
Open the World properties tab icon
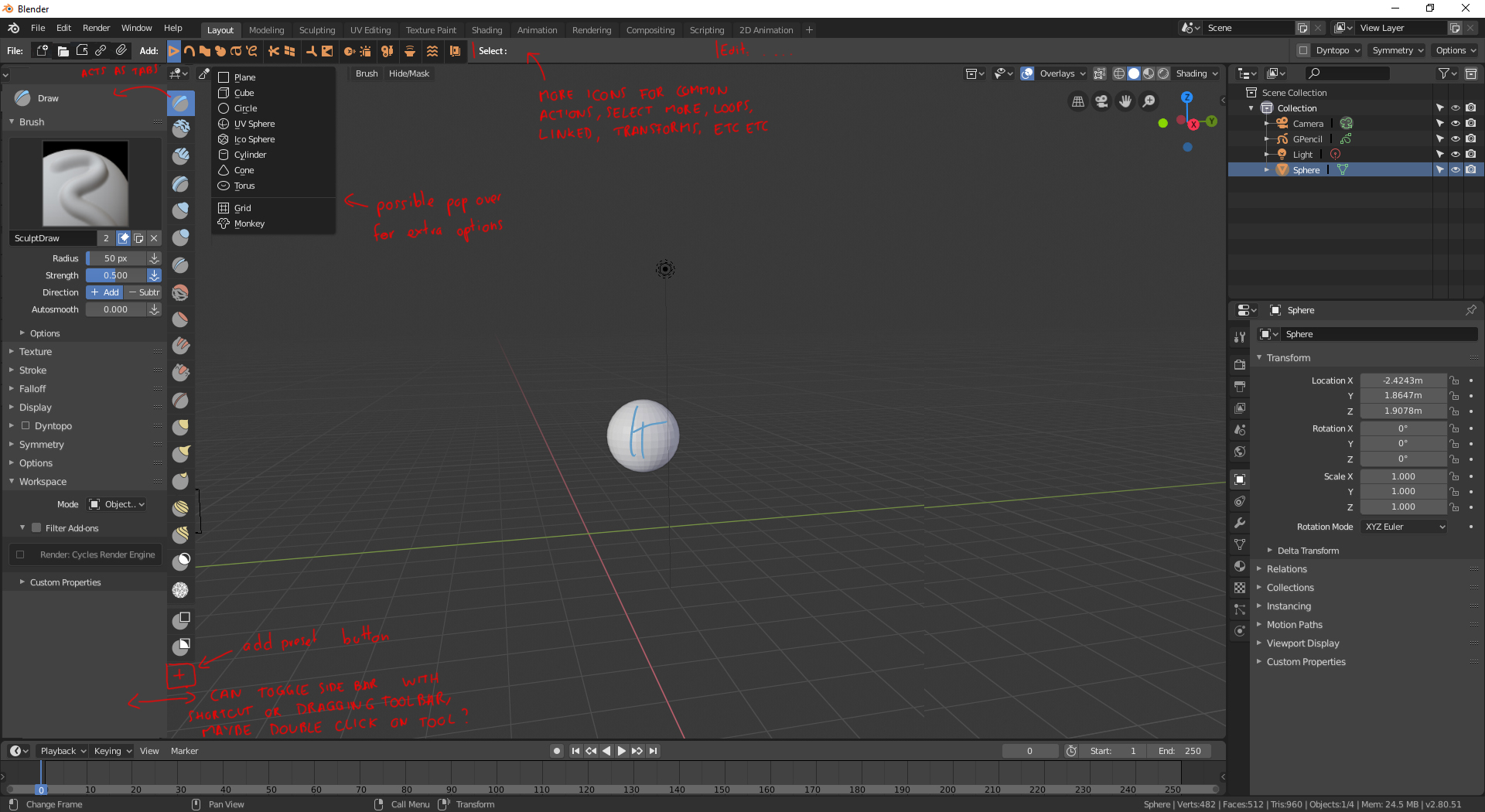(x=1240, y=452)
